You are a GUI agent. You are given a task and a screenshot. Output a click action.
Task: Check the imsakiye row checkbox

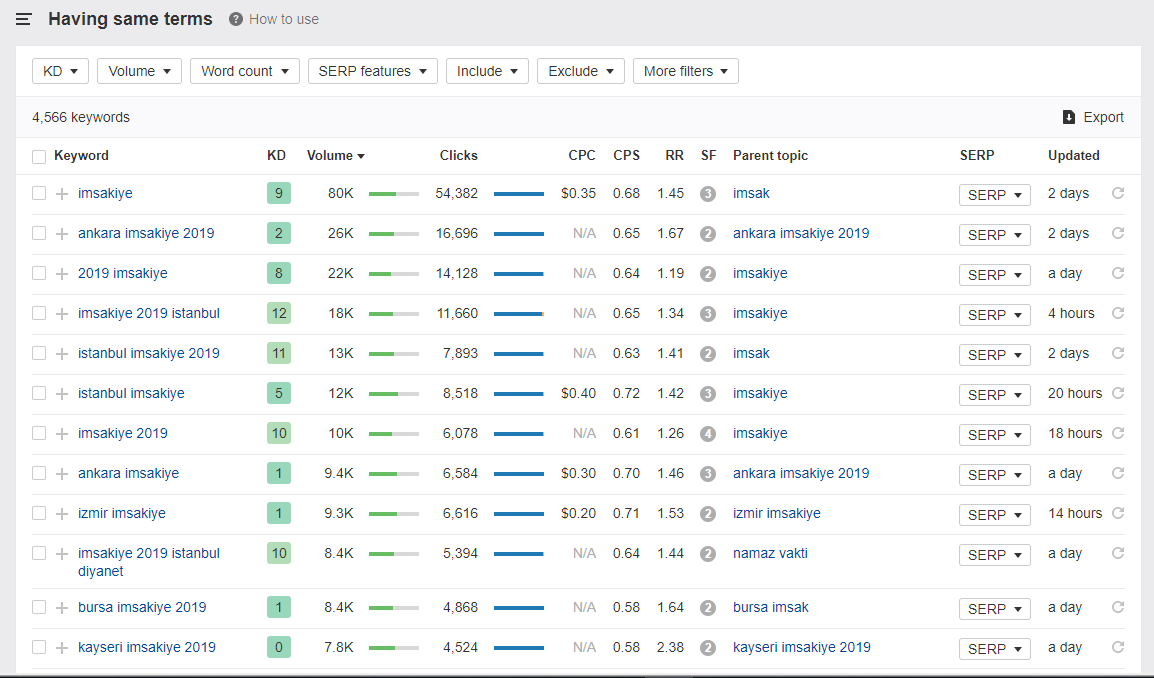39,193
